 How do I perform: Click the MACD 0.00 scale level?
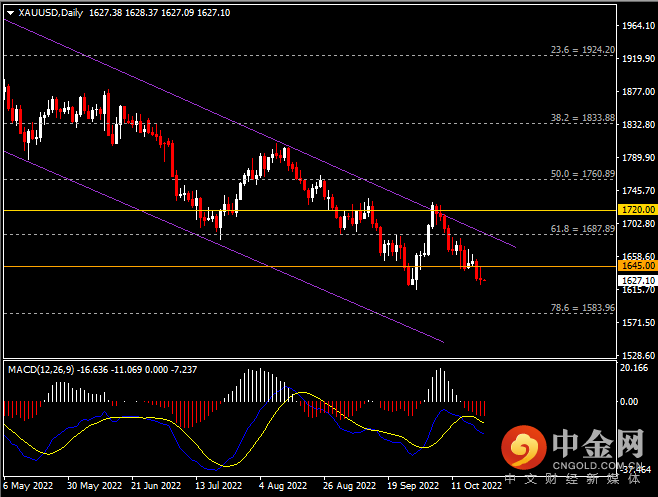coord(629,401)
